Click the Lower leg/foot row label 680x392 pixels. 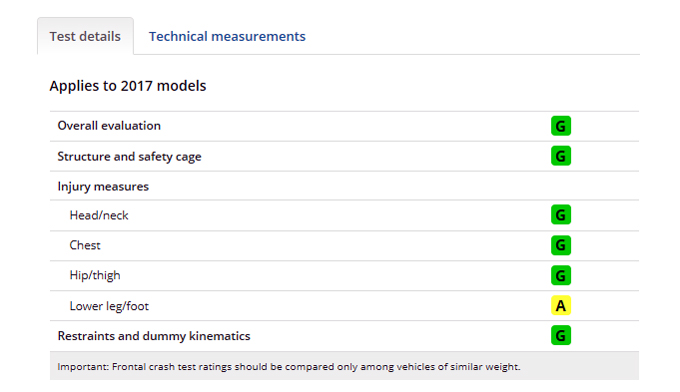(x=109, y=306)
